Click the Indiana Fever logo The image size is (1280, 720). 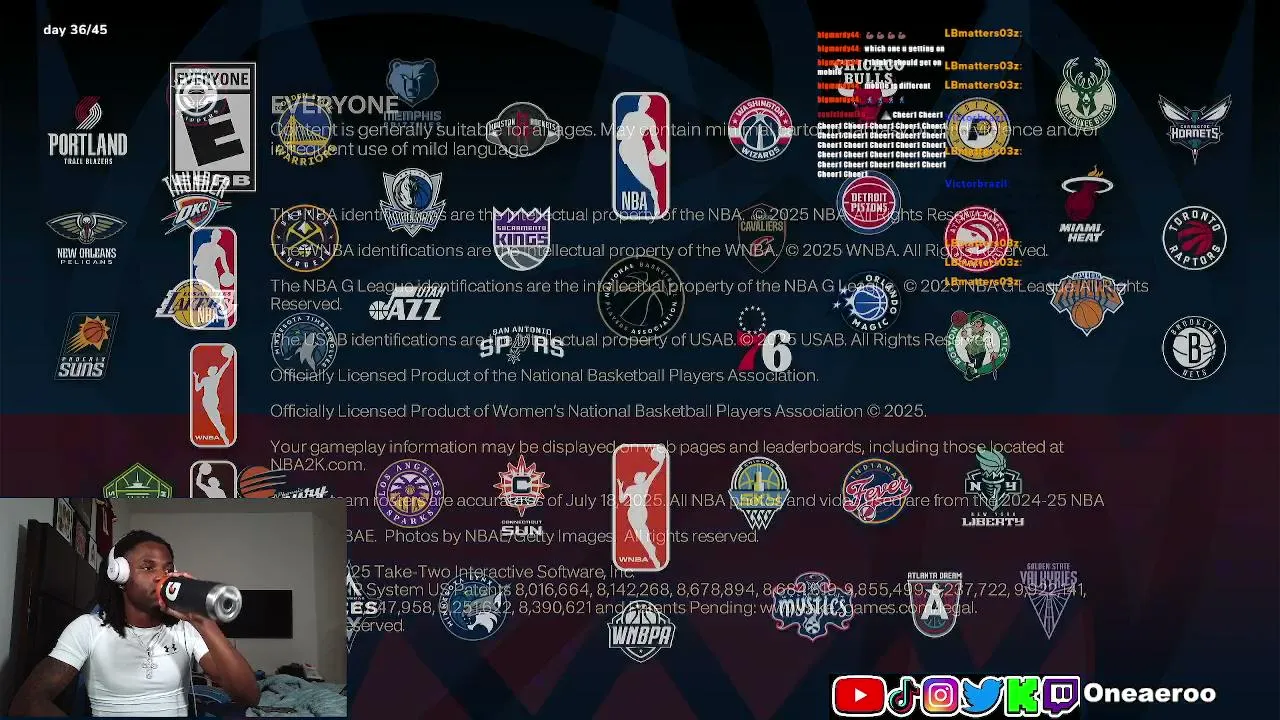tap(876, 492)
